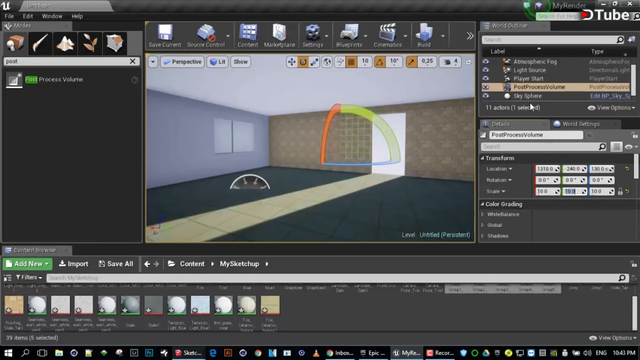The height and width of the screenshot is (360, 640).
Task: Clear the 'post' search field
Action: point(133,61)
